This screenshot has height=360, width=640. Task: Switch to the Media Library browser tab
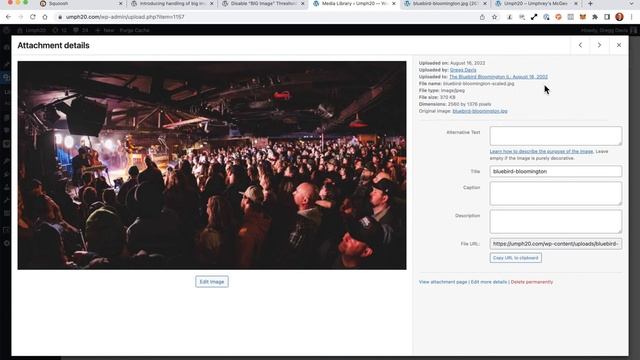click(x=353, y=4)
